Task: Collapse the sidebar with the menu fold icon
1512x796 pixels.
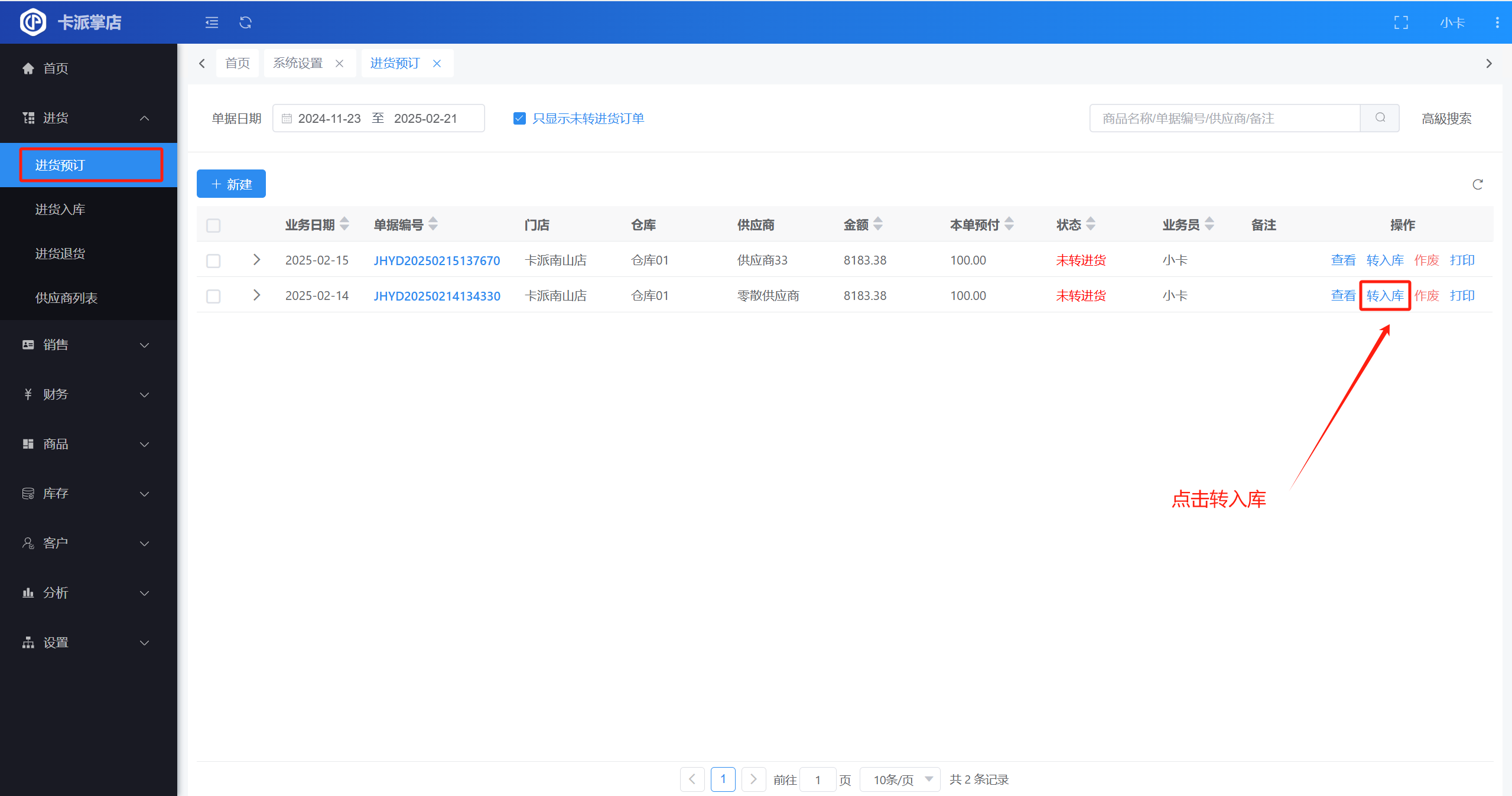Action: click(x=212, y=22)
